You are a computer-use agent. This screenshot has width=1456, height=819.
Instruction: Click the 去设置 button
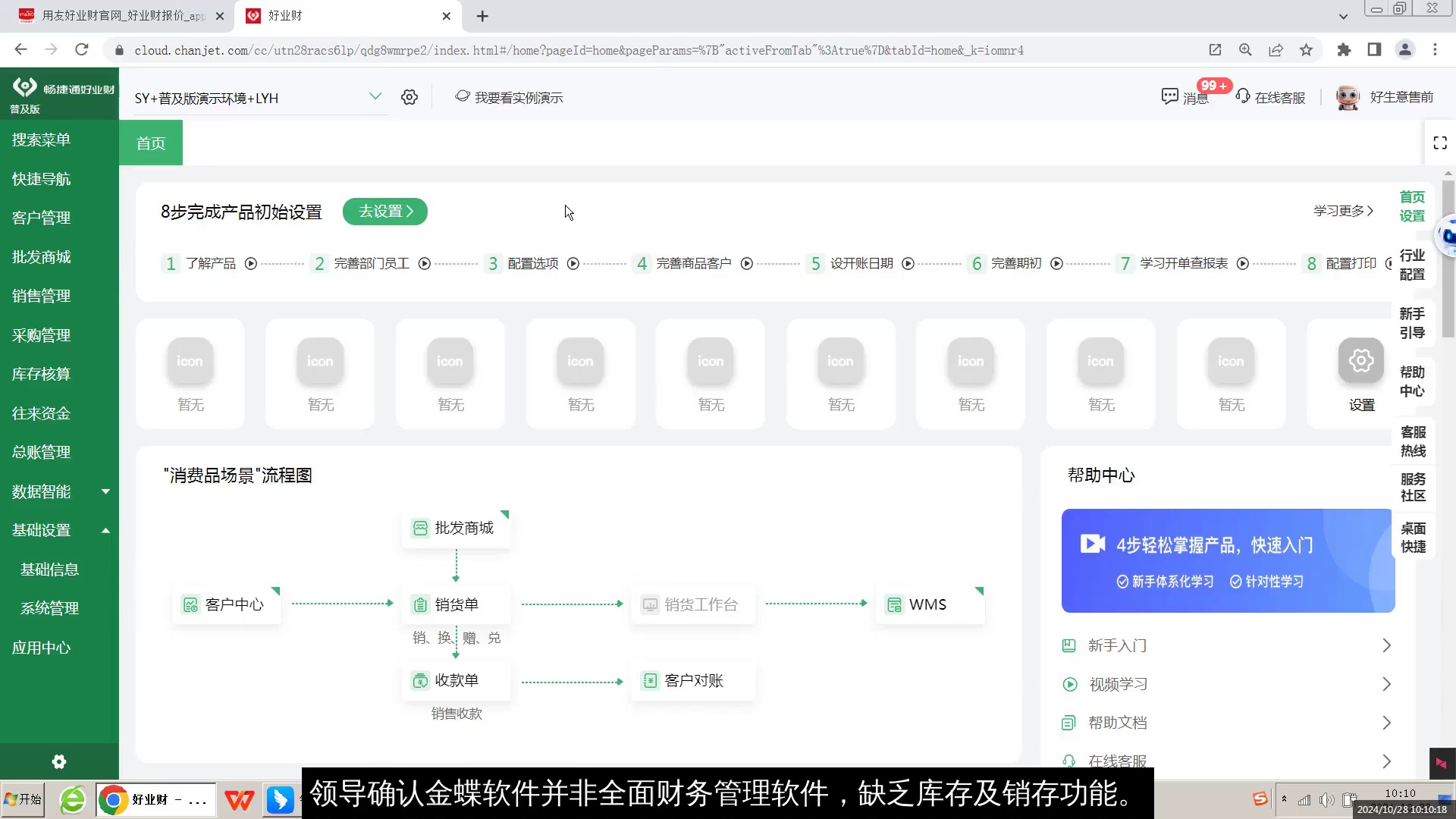point(384,212)
